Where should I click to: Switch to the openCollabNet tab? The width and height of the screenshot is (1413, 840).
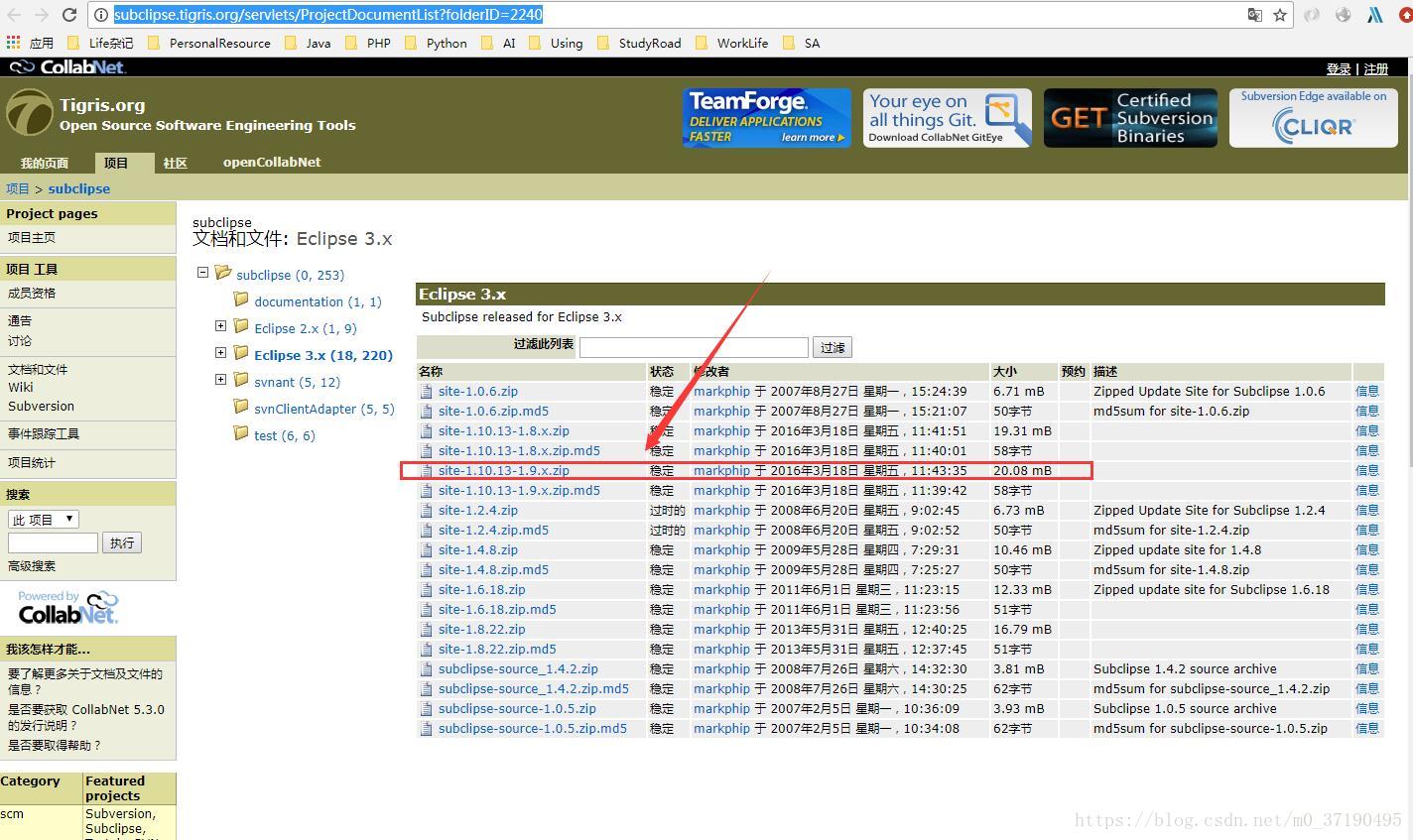tap(272, 162)
